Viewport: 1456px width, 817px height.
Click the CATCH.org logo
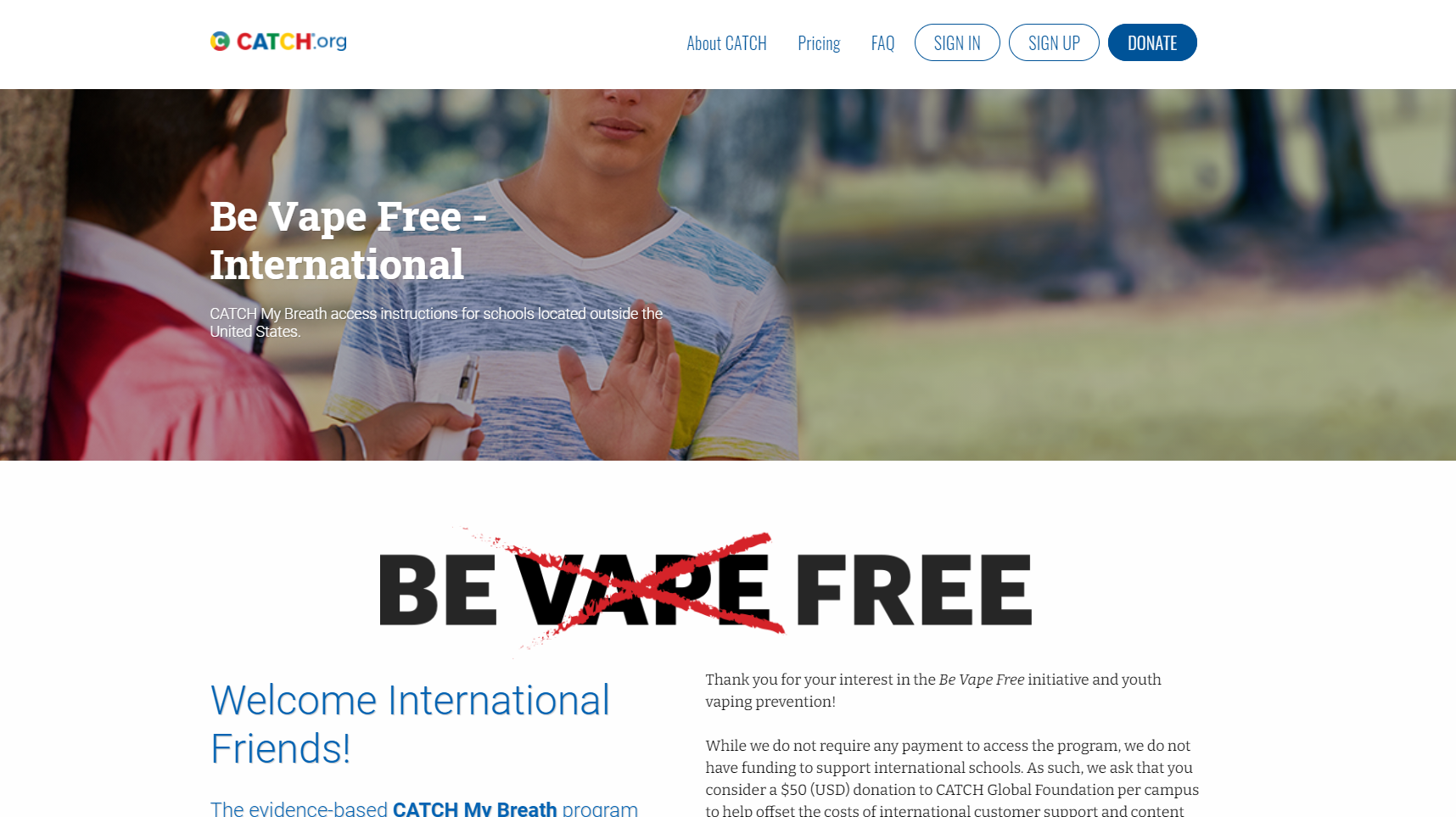tap(278, 42)
